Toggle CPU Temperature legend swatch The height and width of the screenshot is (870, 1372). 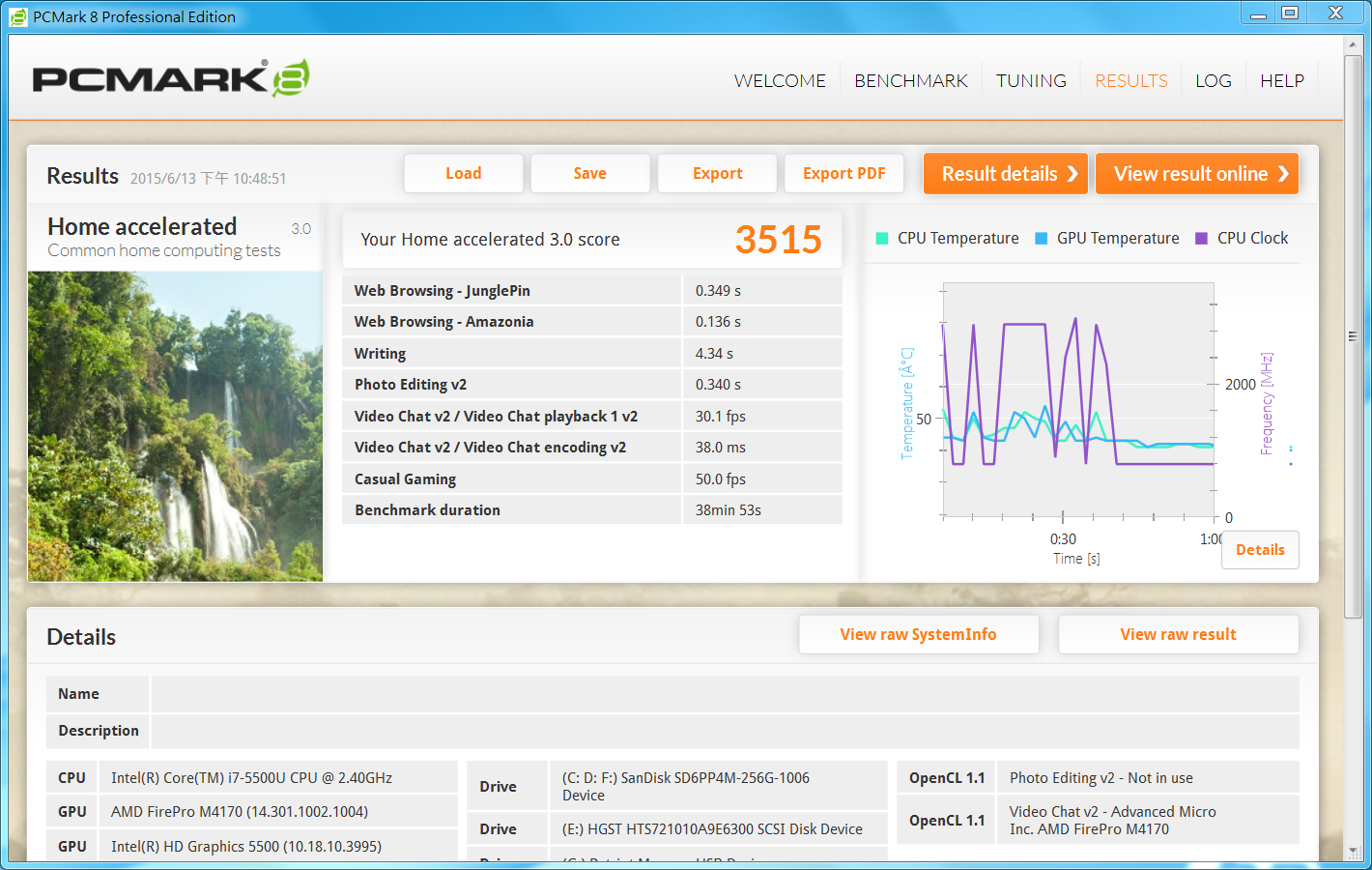click(x=881, y=239)
